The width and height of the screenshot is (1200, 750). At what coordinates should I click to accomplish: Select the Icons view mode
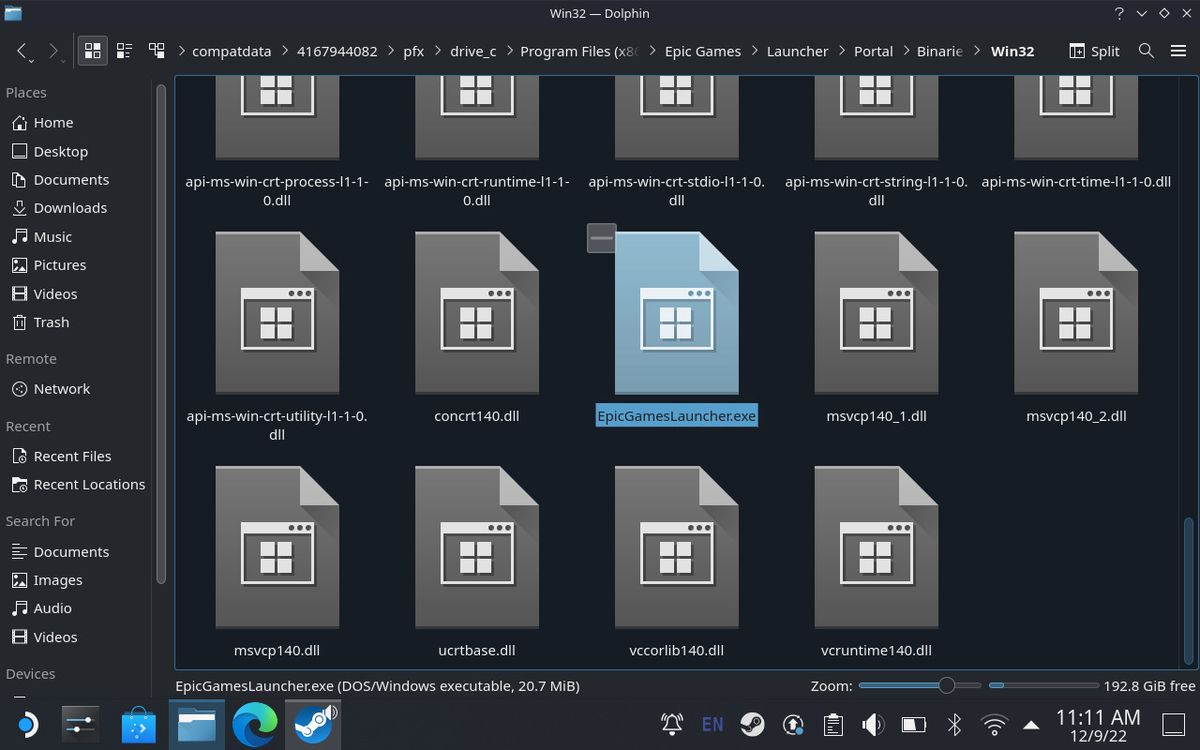(92, 51)
